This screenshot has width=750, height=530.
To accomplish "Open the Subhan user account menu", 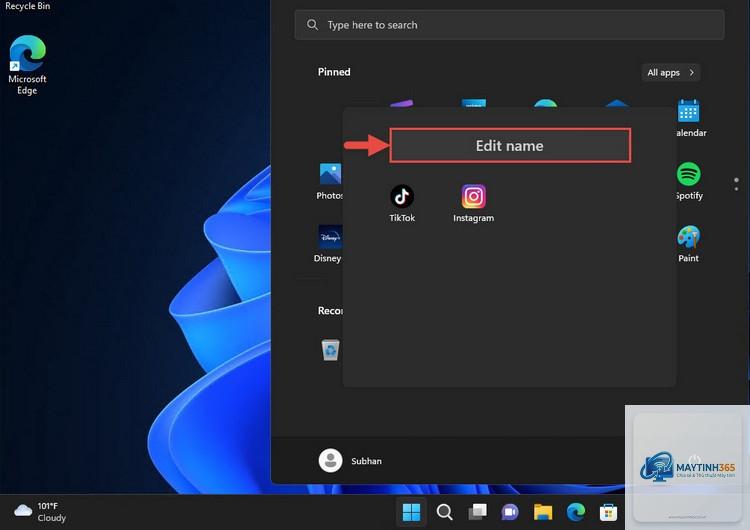I will tap(351, 461).
